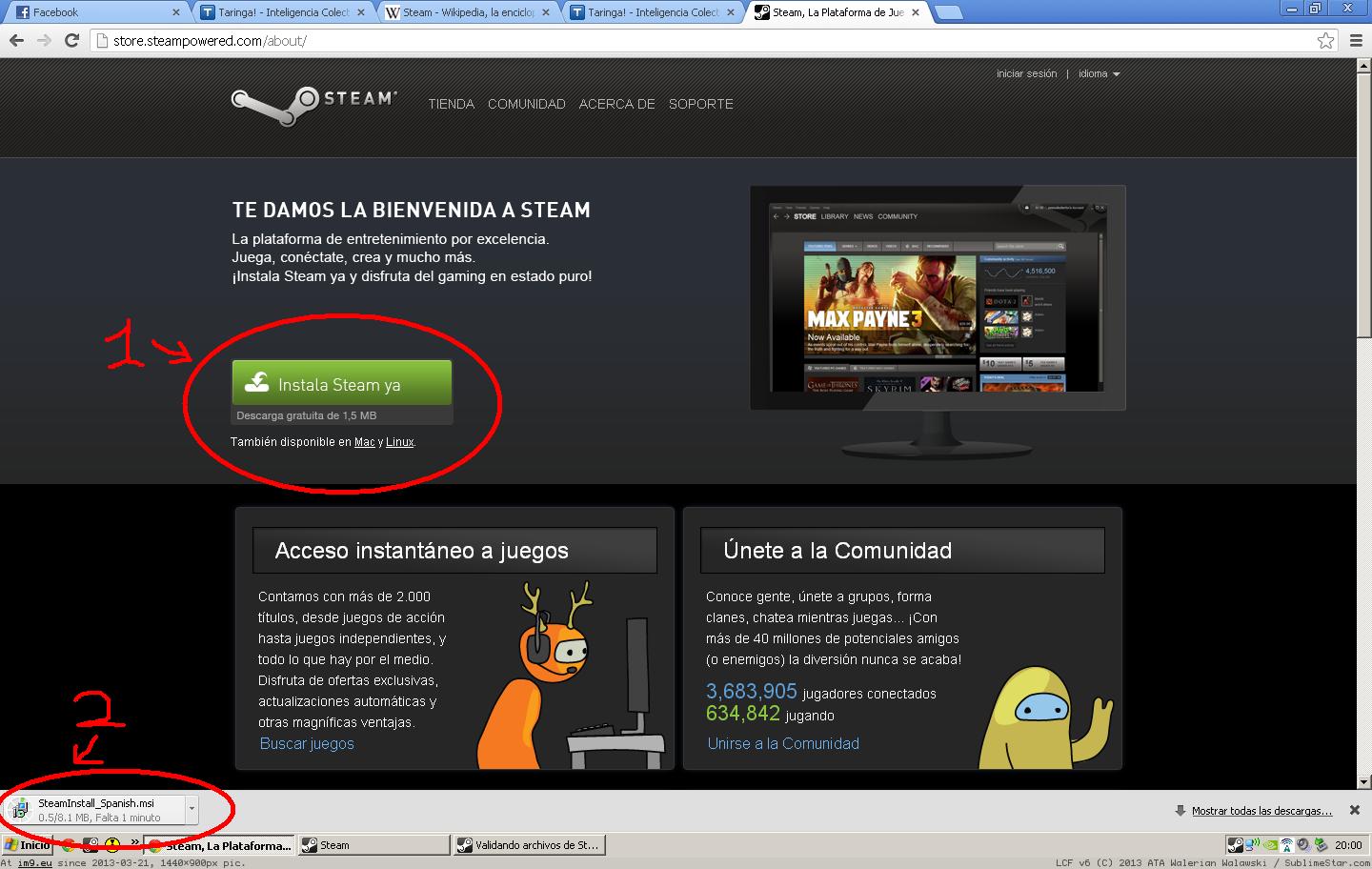The image size is (1372, 869).
Task: Open the Chrome menu button
Action: click(1356, 40)
